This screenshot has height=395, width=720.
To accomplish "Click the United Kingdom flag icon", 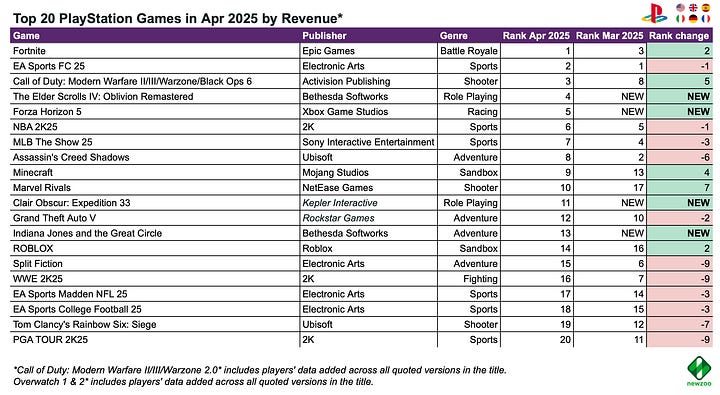I will pos(693,7).
